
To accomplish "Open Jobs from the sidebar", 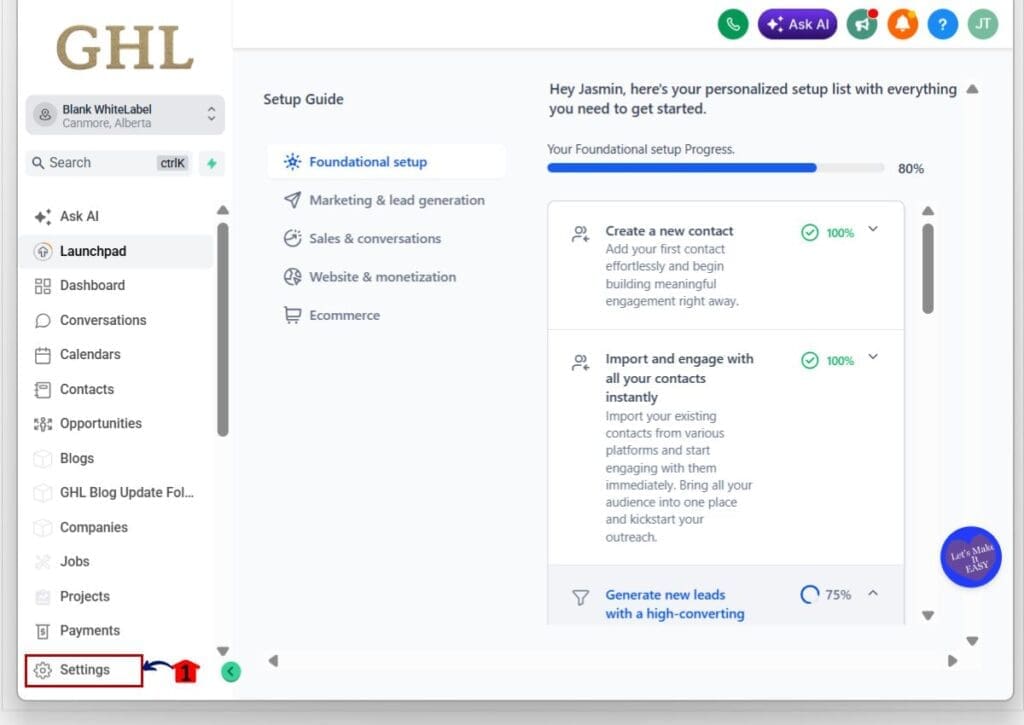I will pyautogui.click(x=116, y=562).
